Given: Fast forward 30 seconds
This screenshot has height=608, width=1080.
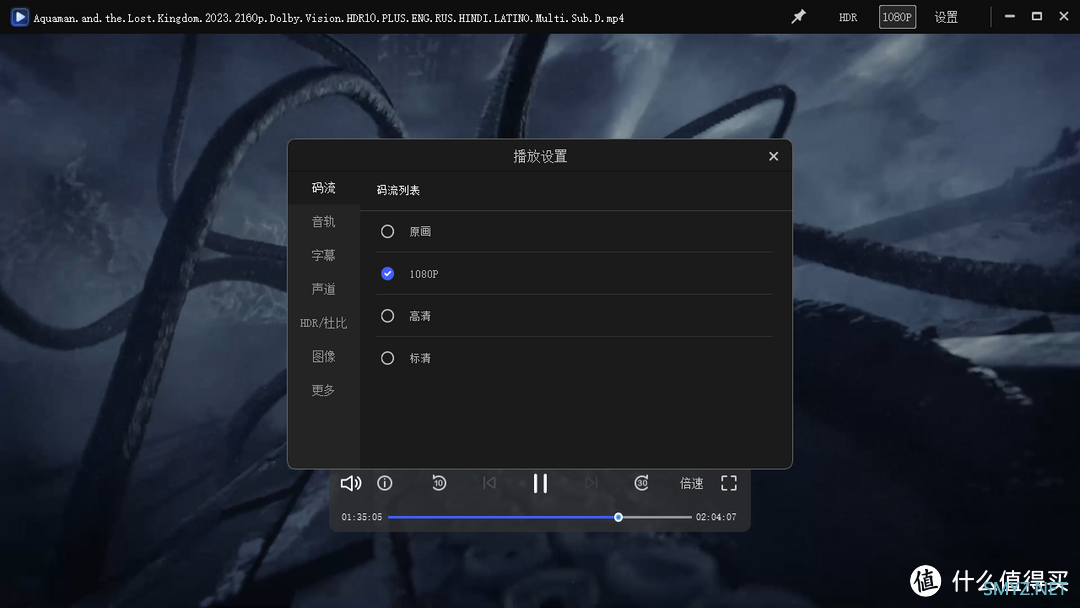Looking at the screenshot, I should tap(641, 483).
